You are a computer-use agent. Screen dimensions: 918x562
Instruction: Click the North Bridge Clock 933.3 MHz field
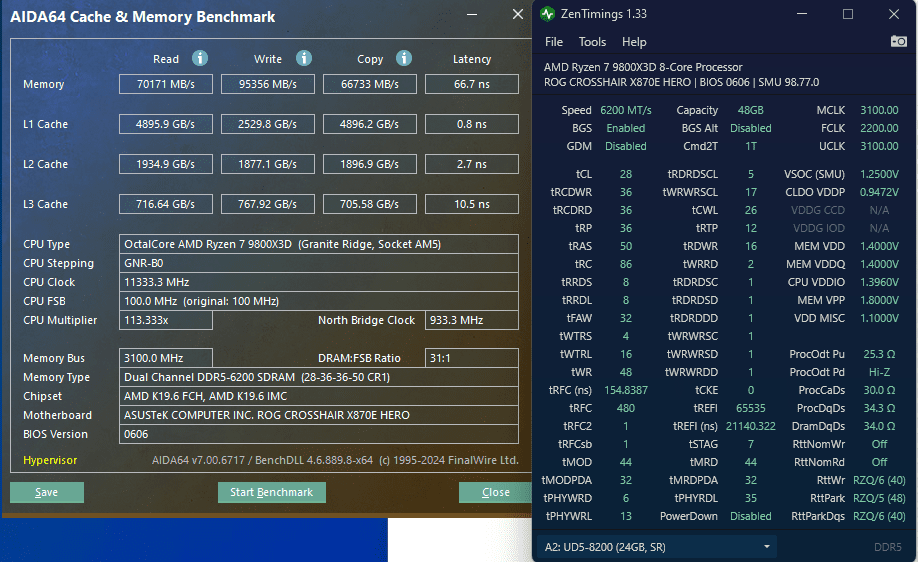(472, 320)
